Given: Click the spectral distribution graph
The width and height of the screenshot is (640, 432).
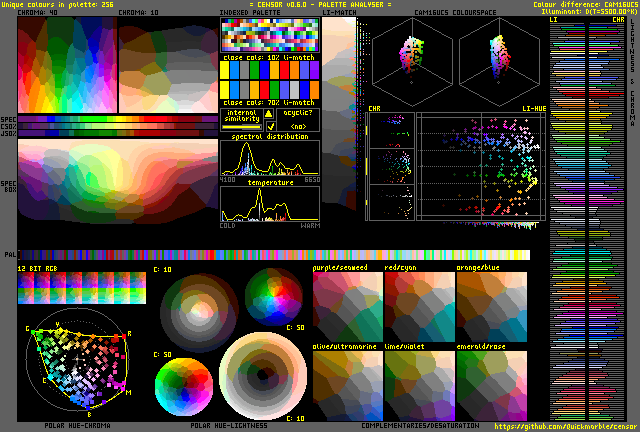Looking at the screenshot, I should pyautogui.click(x=270, y=158).
